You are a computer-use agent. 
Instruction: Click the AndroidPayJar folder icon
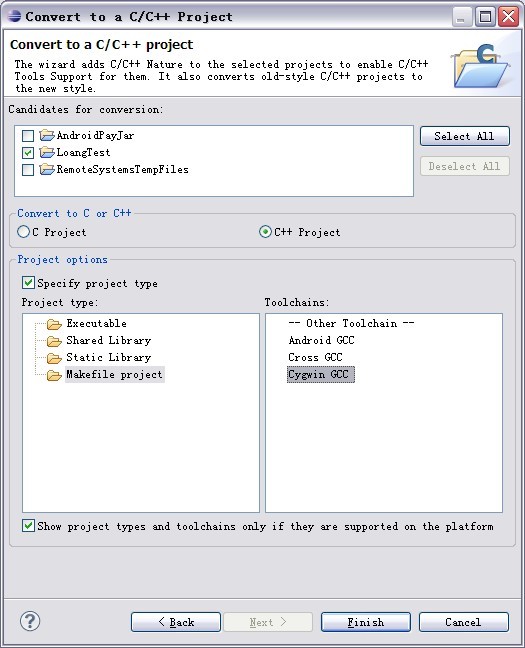point(47,135)
